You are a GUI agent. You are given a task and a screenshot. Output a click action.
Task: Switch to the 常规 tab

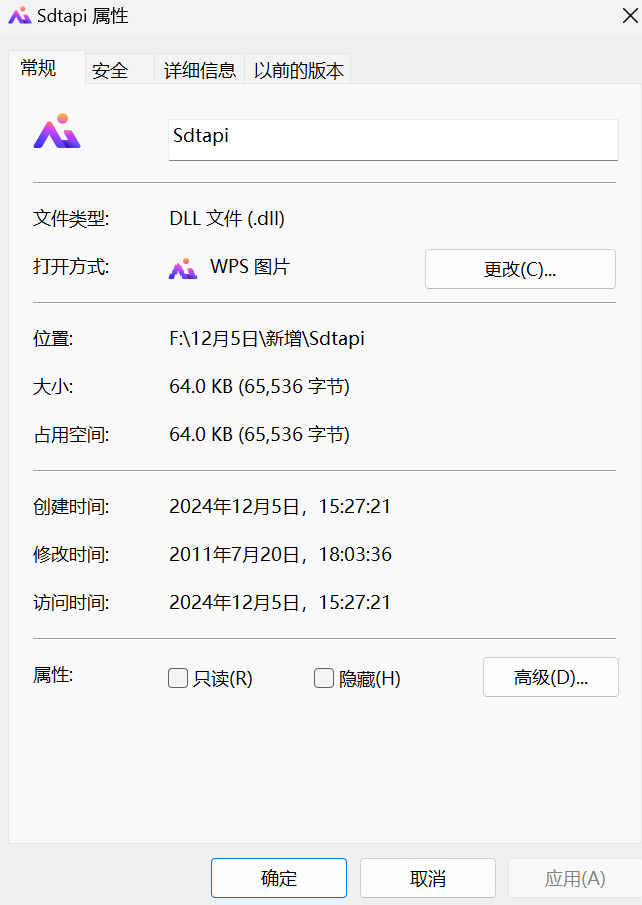(47, 68)
